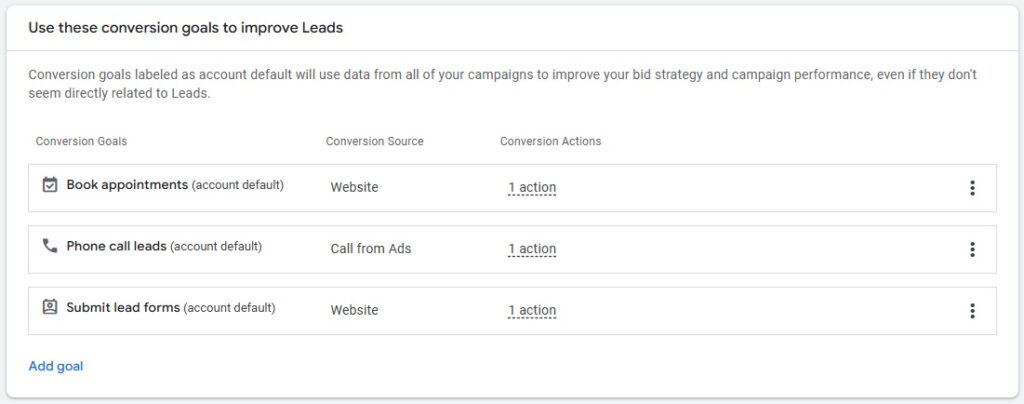Select the Book appointments goal label
The height and width of the screenshot is (404, 1024).
tap(127, 185)
